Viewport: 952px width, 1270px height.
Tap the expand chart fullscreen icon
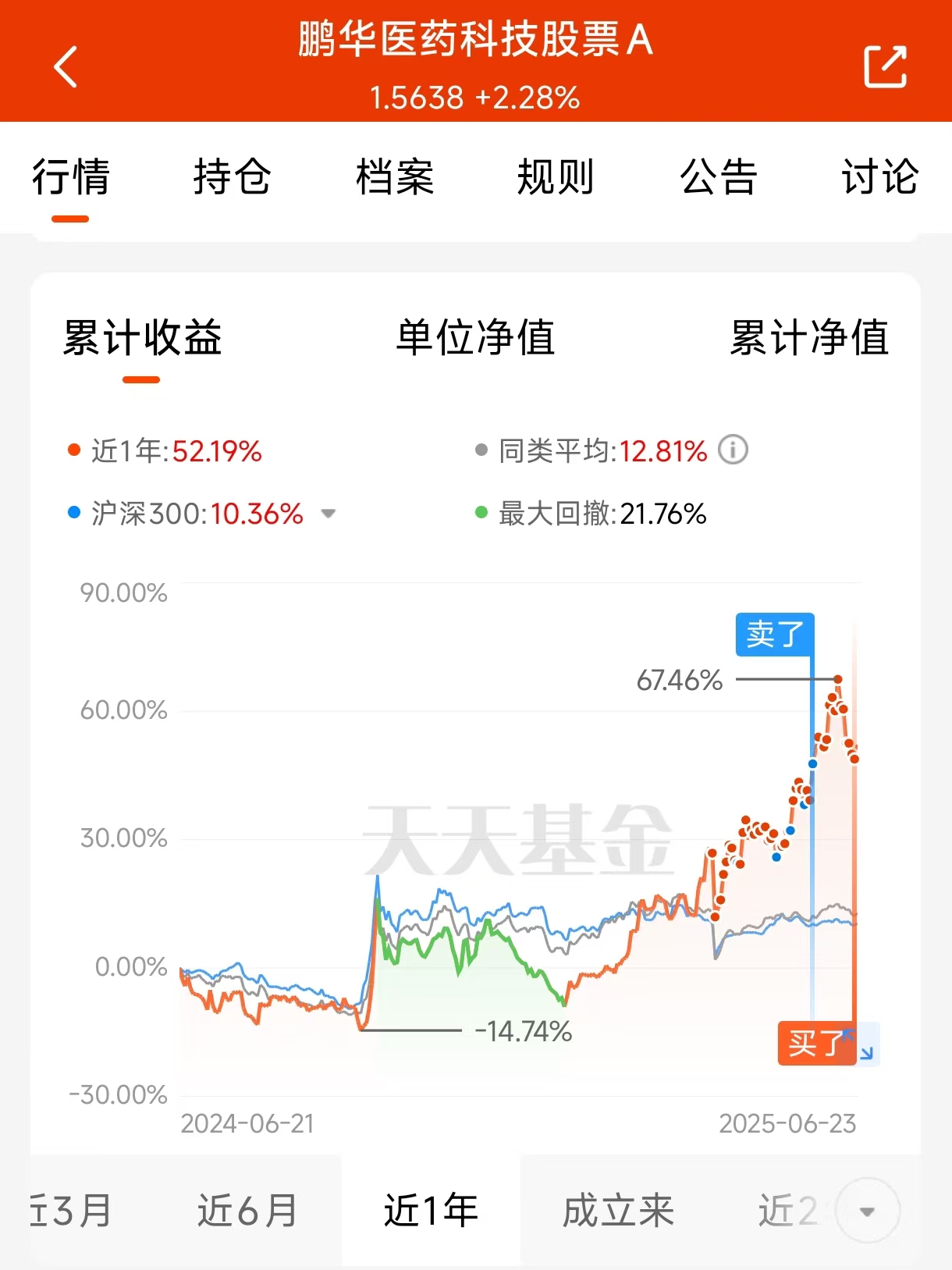tap(866, 1044)
